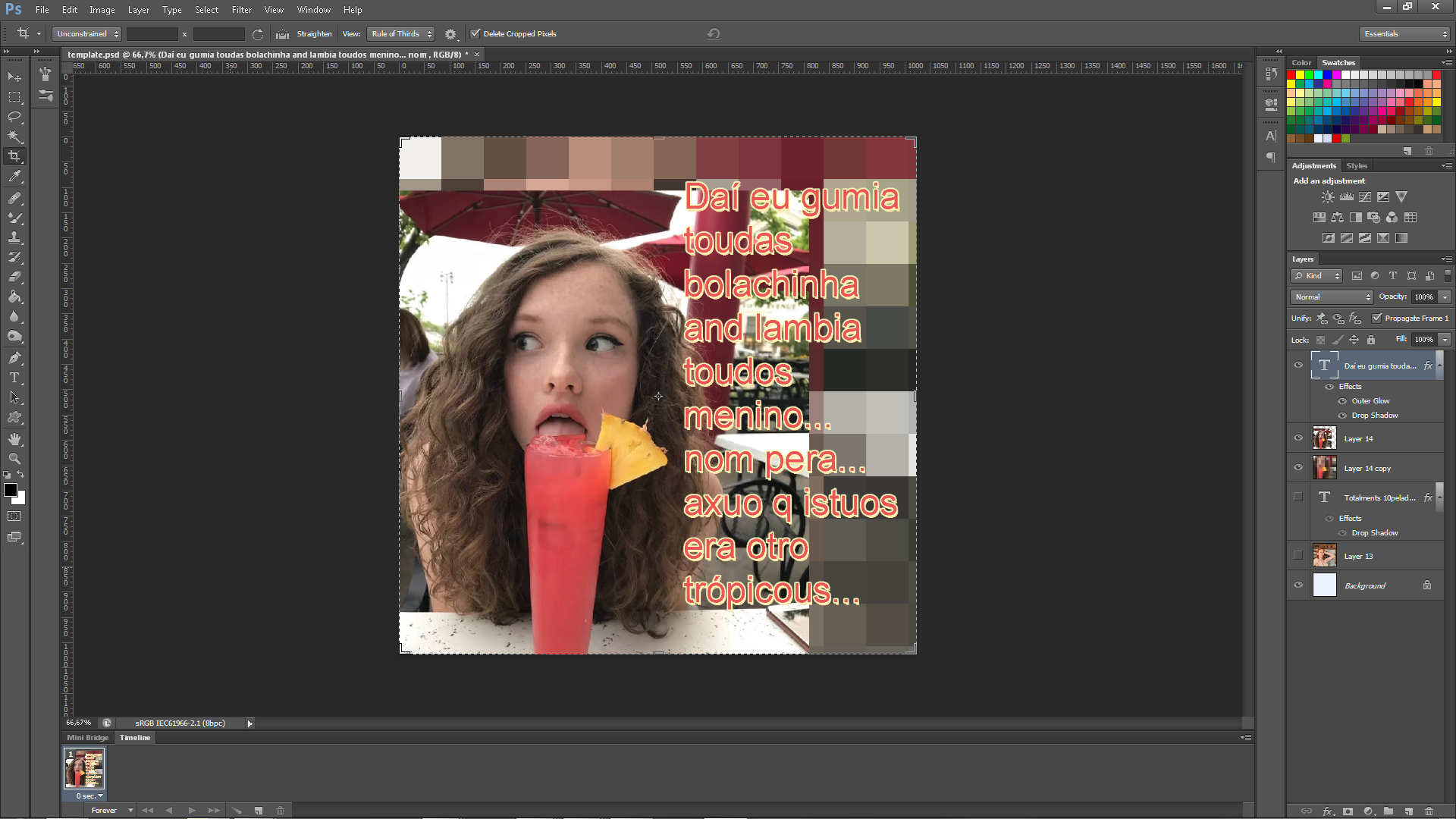Select the Zoom tool
Viewport: 1456px width, 819px height.
coord(14,459)
